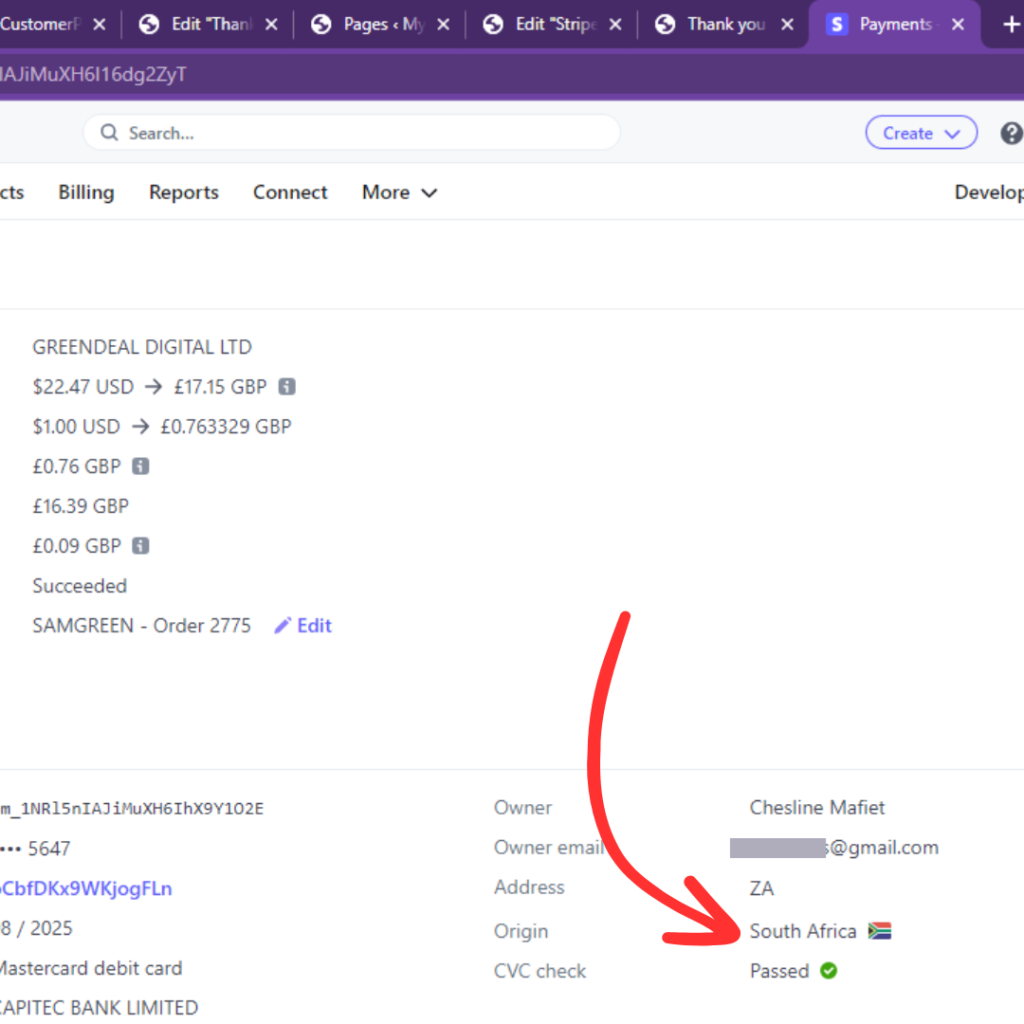1024x1024 pixels.
Task: Click info icon next to £17.15 GBP
Action: click(287, 387)
